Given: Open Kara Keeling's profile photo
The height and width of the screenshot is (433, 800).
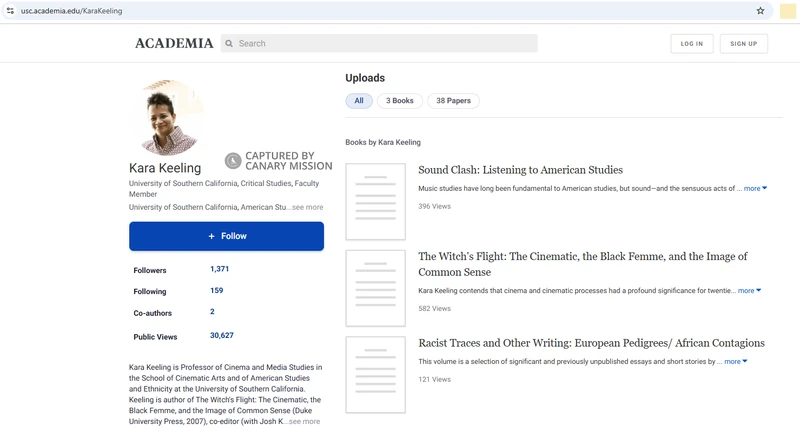Looking at the screenshot, I should click(x=168, y=117).
